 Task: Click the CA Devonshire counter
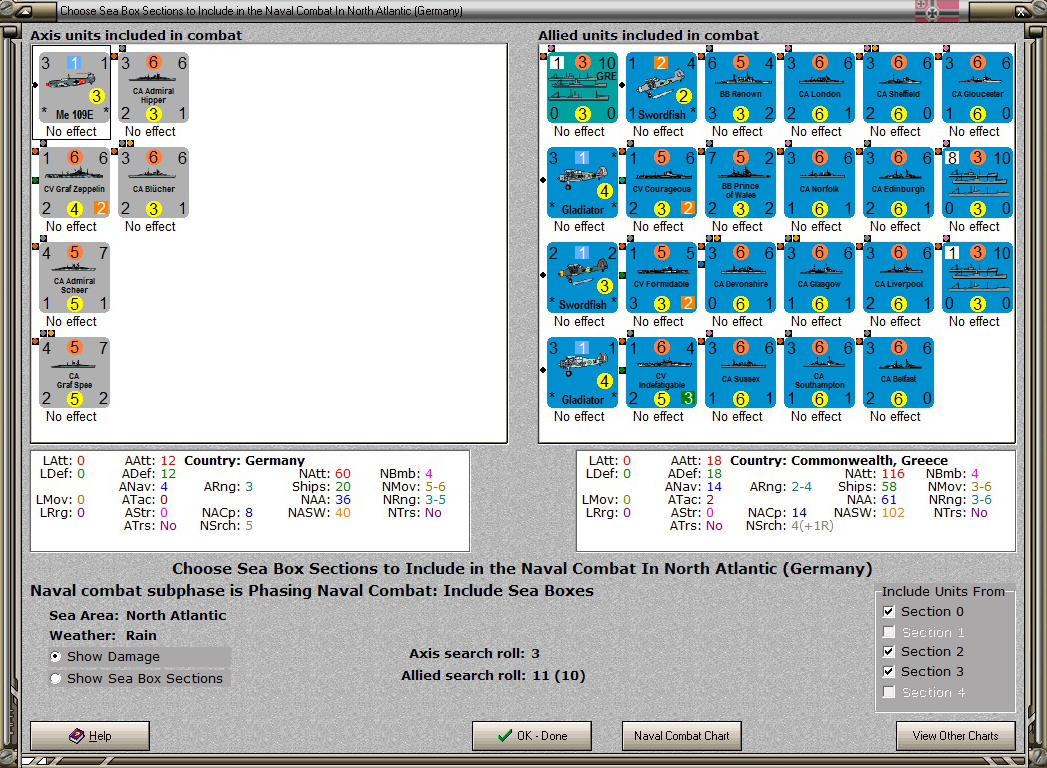(740, 278)
